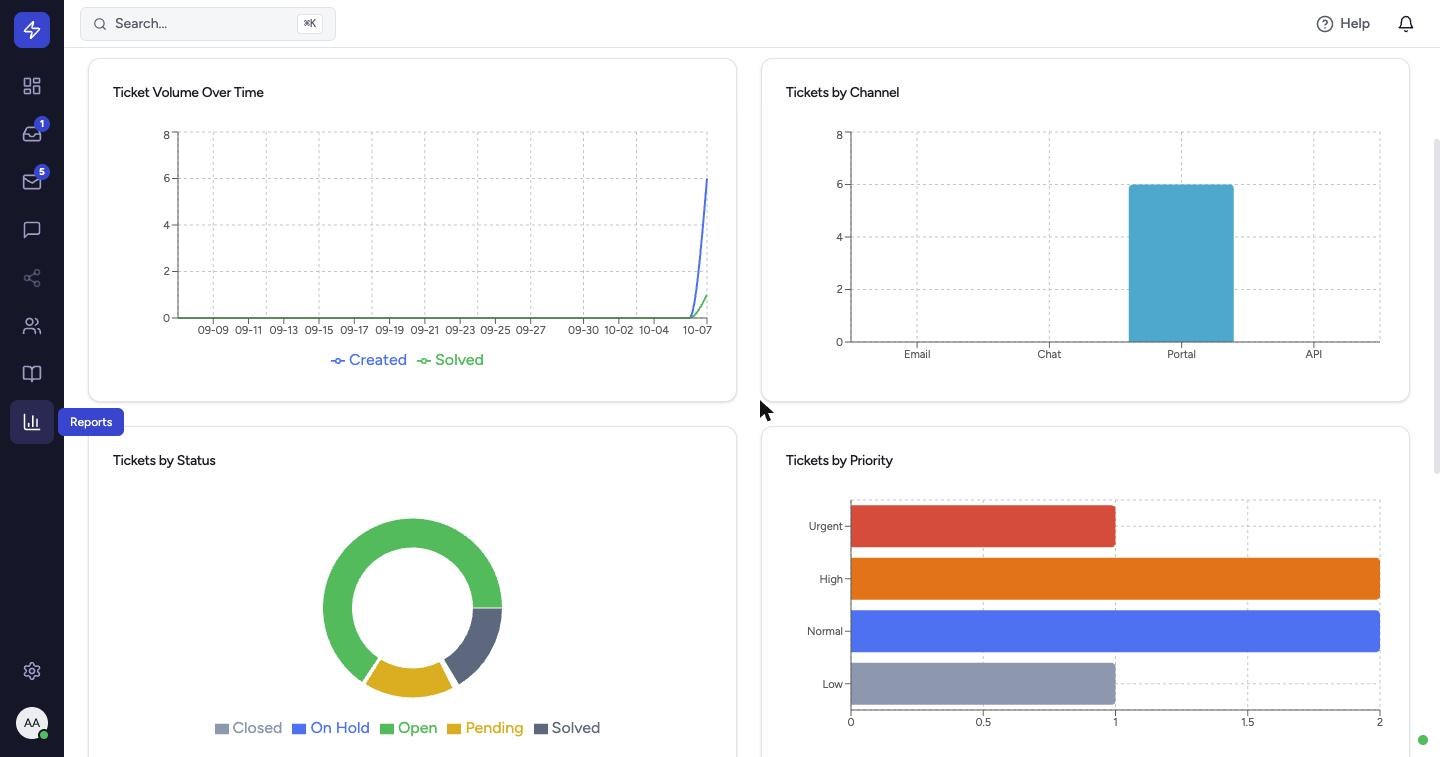This screenshot has height=757, width=1440.
Task: Toggle the Open status legend item
Action: click(x=408, y=728)
